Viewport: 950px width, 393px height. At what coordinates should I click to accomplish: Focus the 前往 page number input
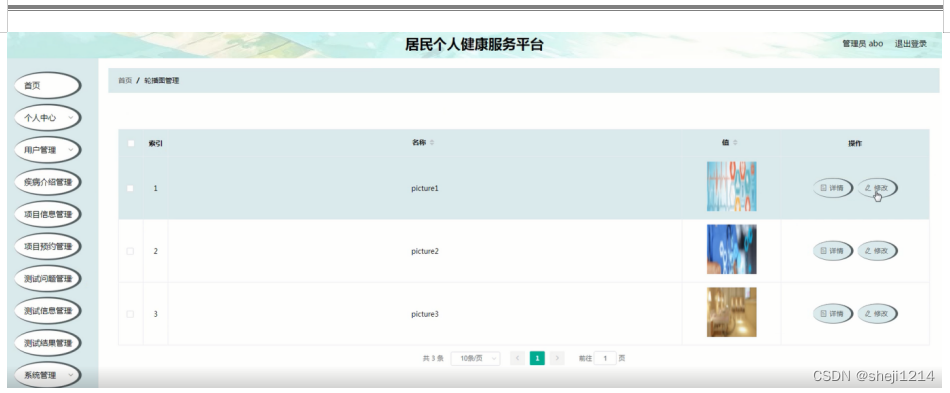[605, 358]
